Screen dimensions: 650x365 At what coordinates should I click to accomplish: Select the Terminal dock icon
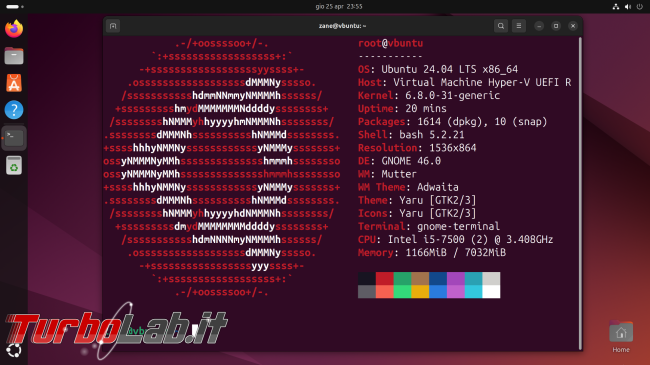pyautogui.click(x=14, y=138)
